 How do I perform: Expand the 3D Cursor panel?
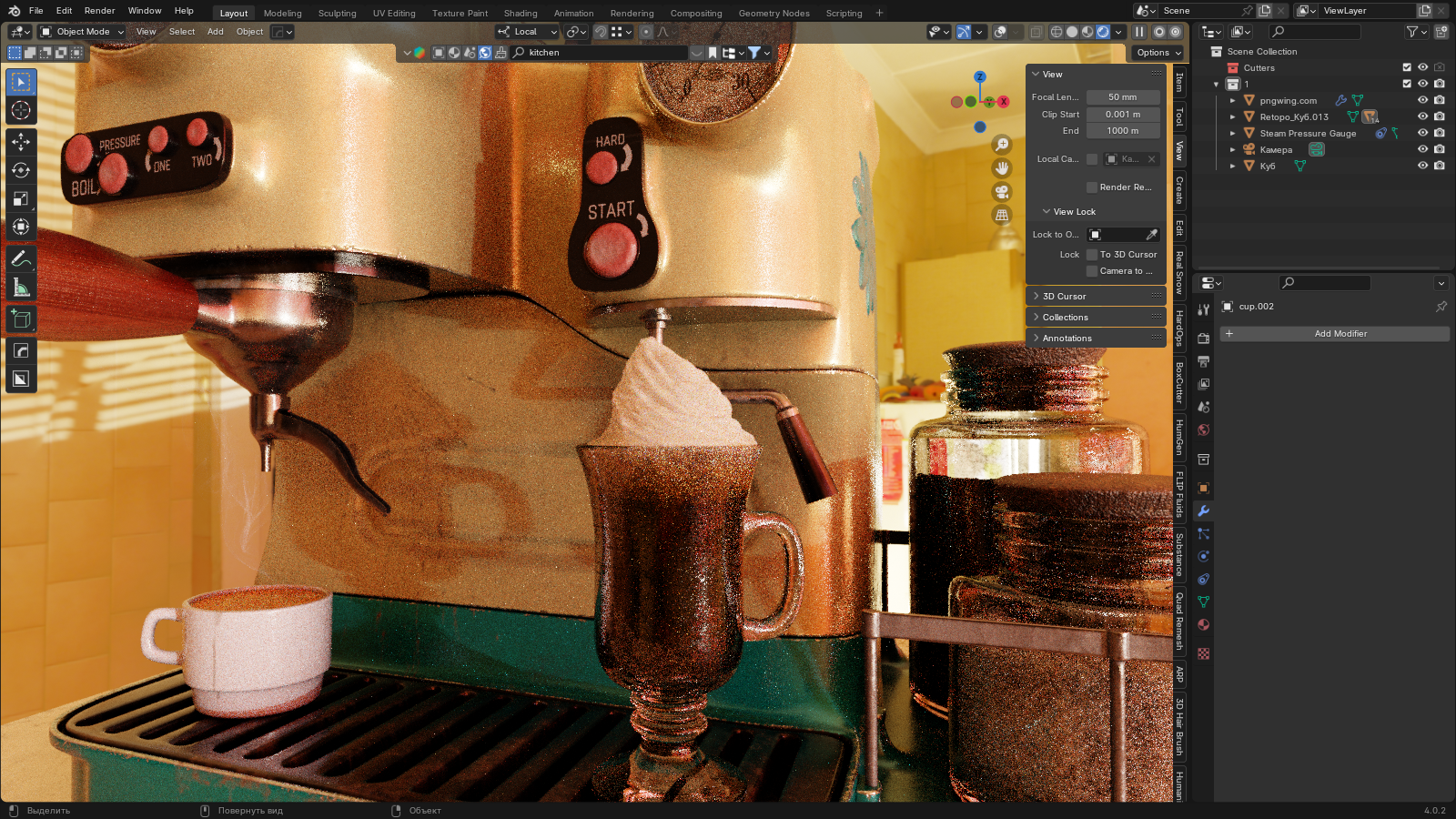pos(1064,297)
